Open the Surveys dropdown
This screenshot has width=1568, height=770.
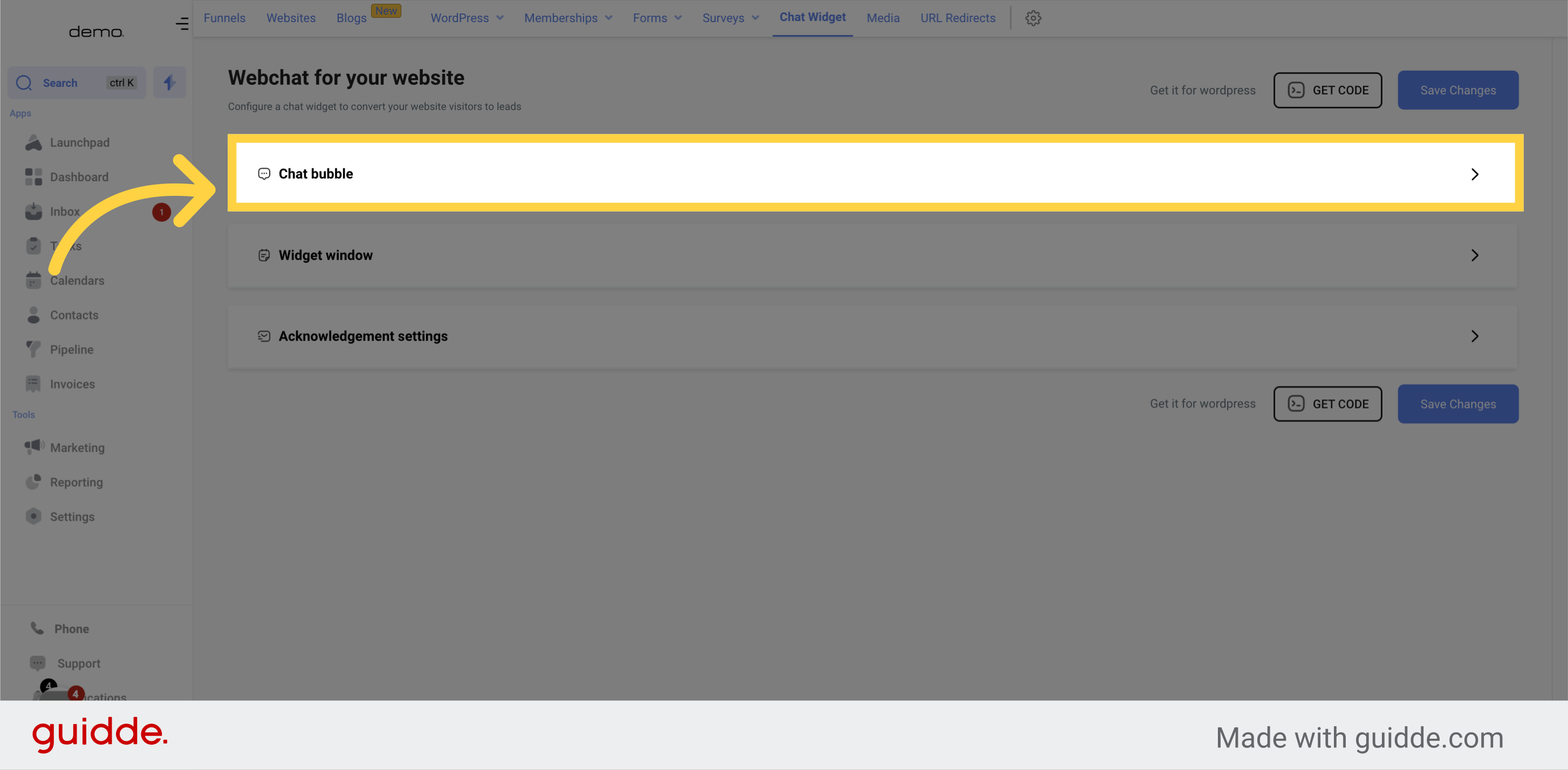coord(730,18)
